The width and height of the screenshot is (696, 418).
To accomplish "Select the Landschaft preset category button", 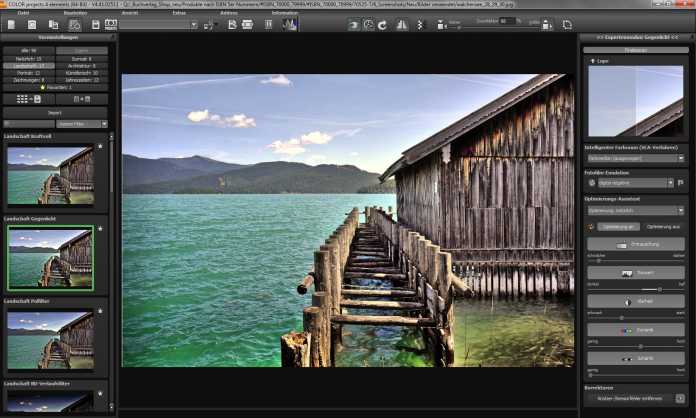I will coord(28,65).
